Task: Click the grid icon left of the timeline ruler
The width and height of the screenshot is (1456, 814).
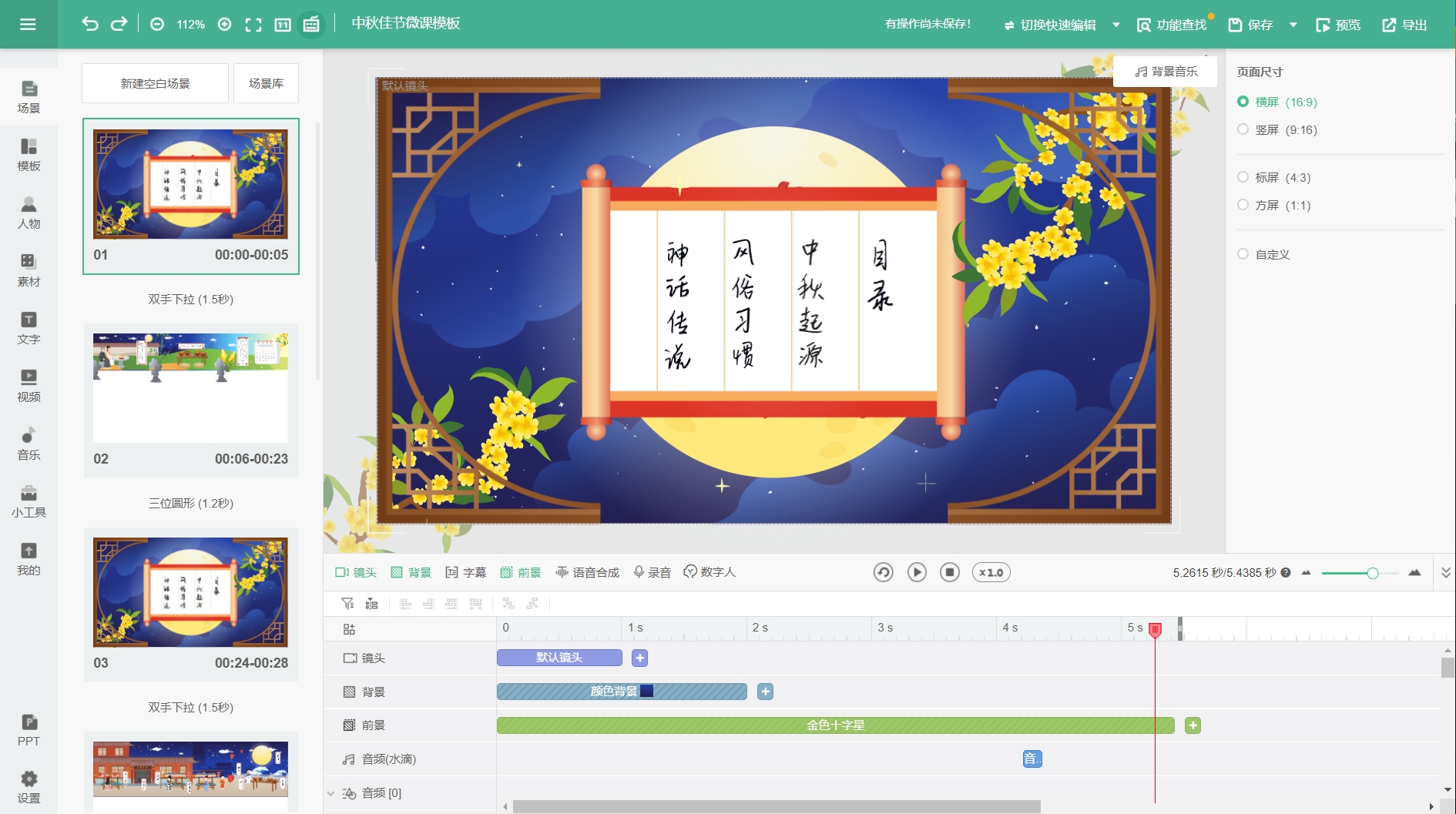Action: point(349,629)
